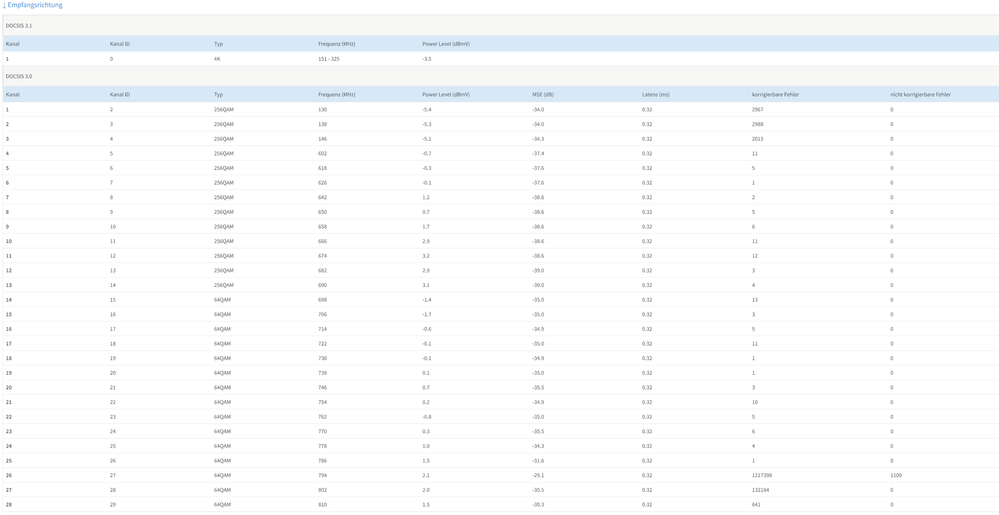Select the 778 frequency cell
Screen dimensions: 999x515
(322, 447)
